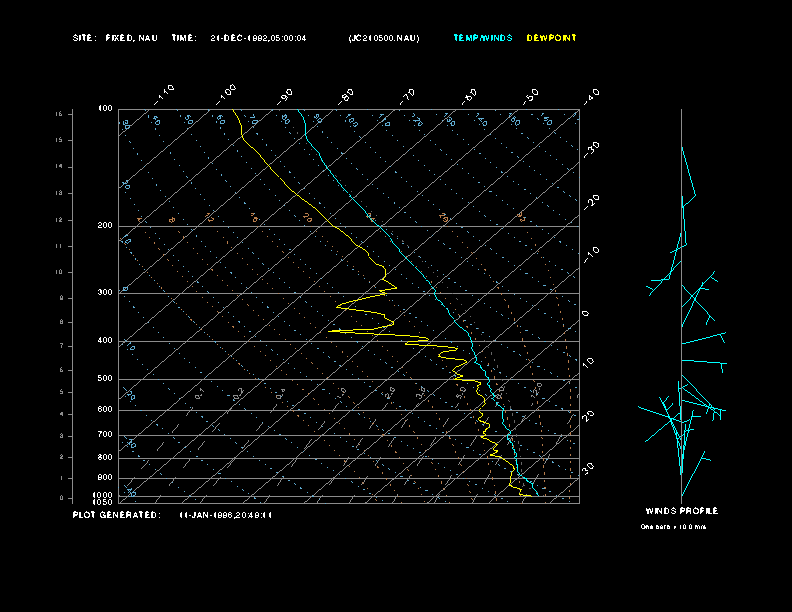Click the cyan "TEMP/WINDS" legend label

click(483, 38)
